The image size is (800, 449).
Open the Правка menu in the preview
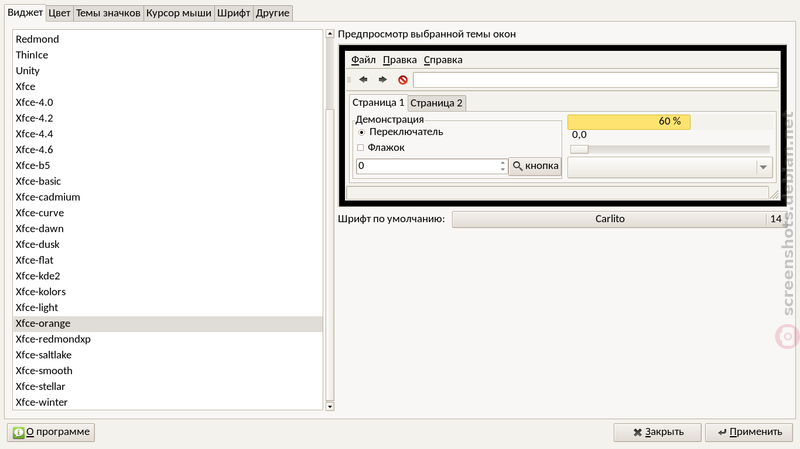[x=399, y=60]
